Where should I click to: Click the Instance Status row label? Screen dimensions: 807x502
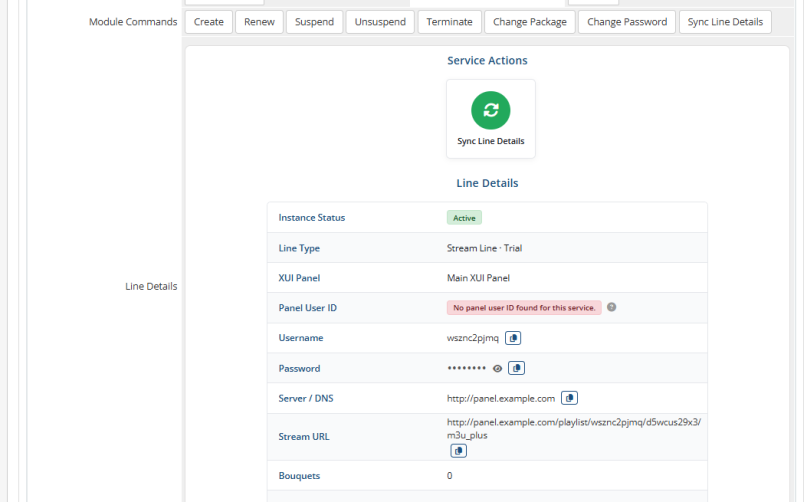(x=312, y=218)
